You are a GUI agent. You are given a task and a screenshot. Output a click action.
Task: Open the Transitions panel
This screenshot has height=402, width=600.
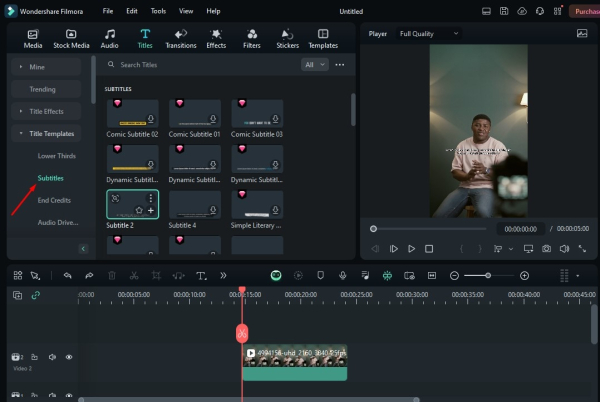point(180,38)
